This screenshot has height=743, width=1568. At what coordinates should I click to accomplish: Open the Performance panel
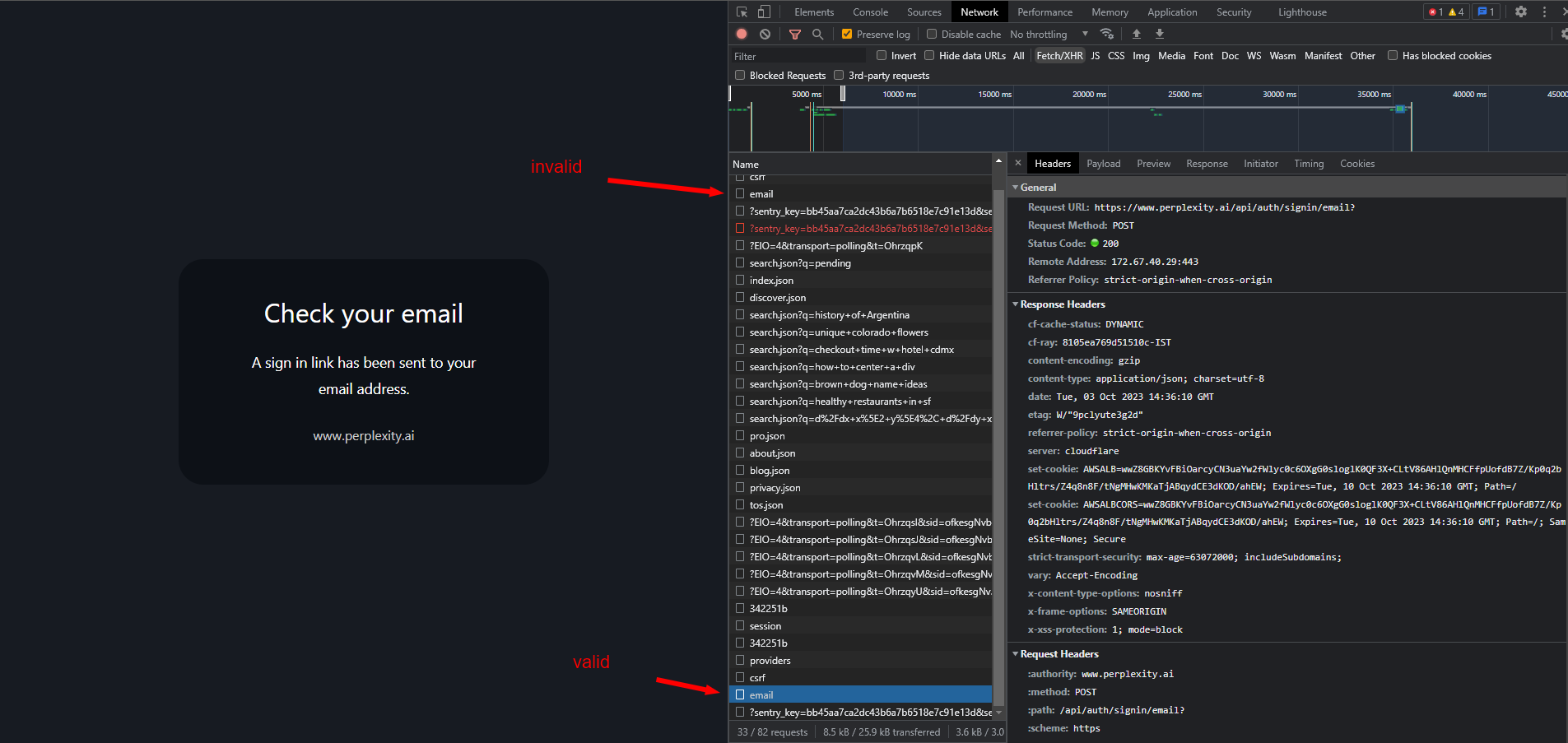click(1044, 12)
